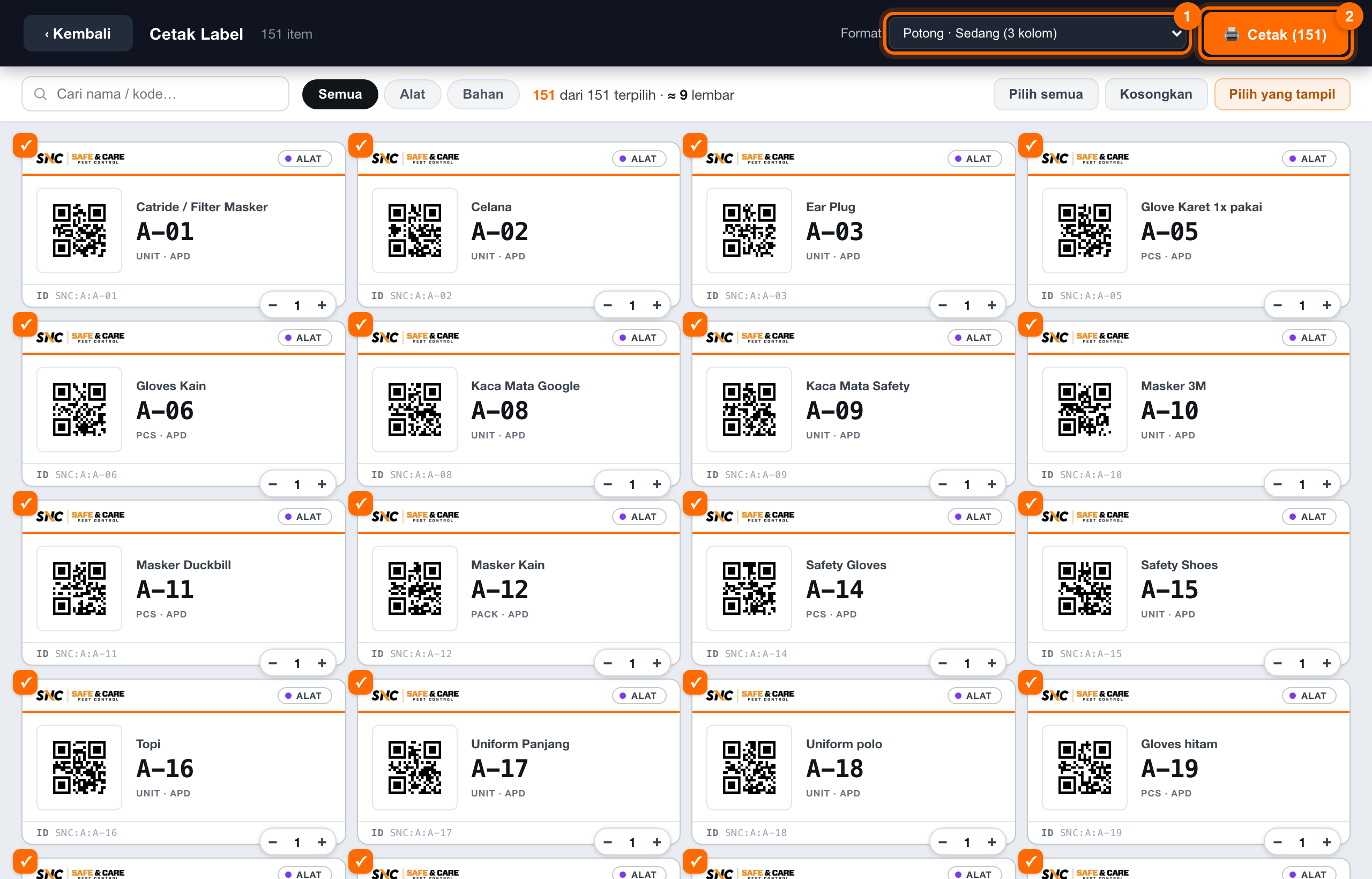Image resolution: width=1372 pixels, height=879 pixels.
Task: Uncheck the Gloves Kain A-06 card checkbox
Action: click(x=25, y=325)
